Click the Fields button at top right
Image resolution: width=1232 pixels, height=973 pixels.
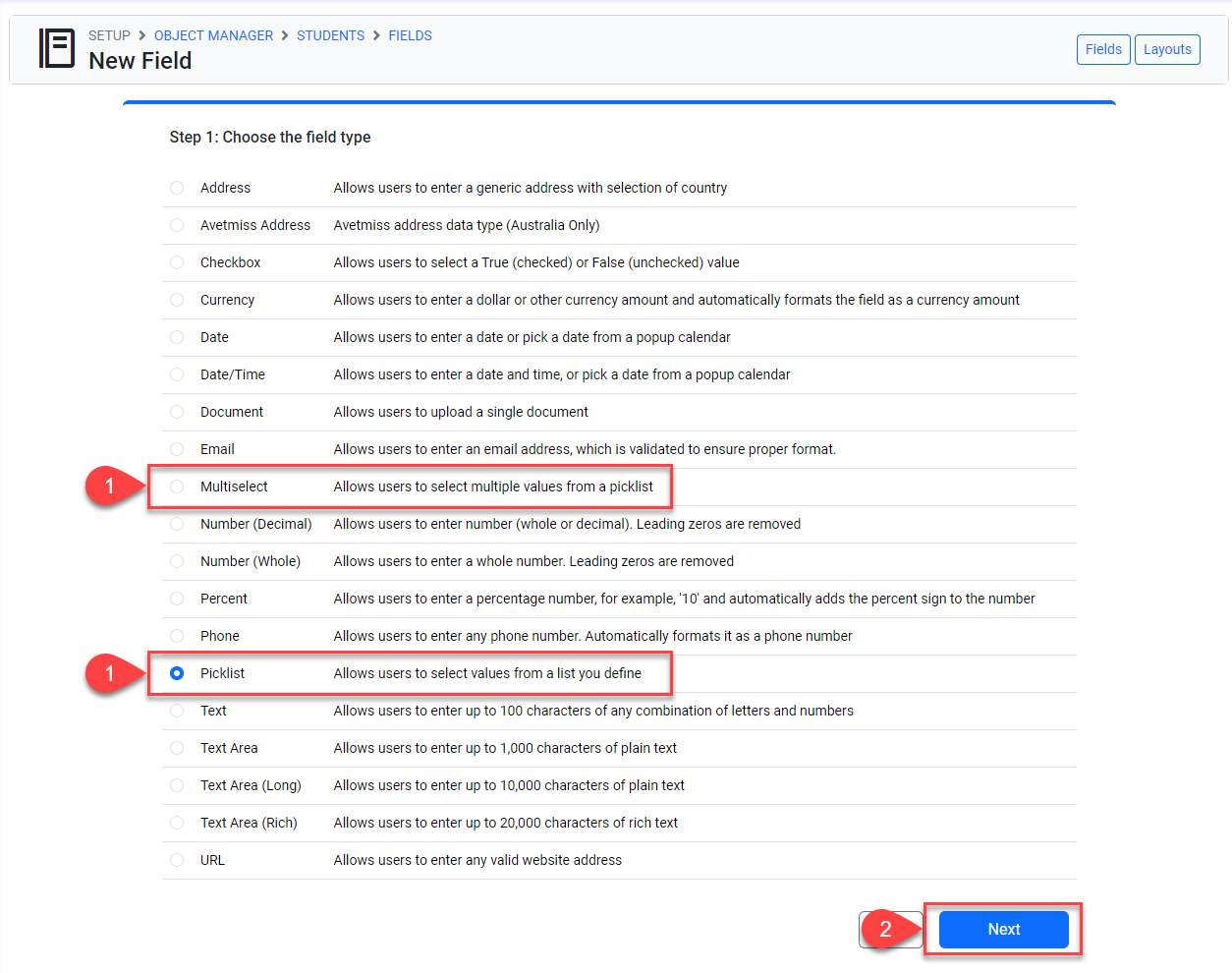tap(1103, 49)
